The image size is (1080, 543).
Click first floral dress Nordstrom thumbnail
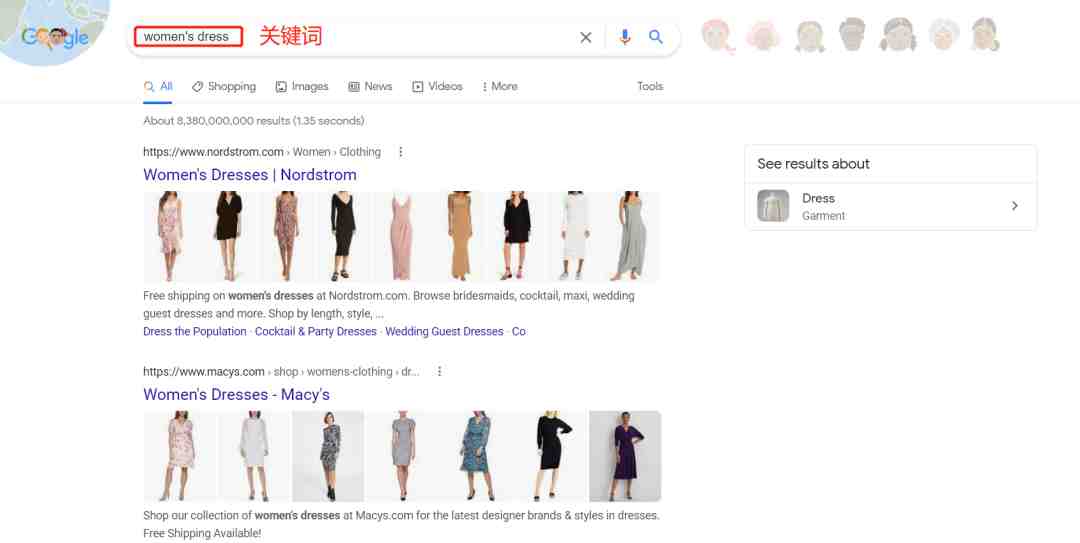[x=170, y=236]
